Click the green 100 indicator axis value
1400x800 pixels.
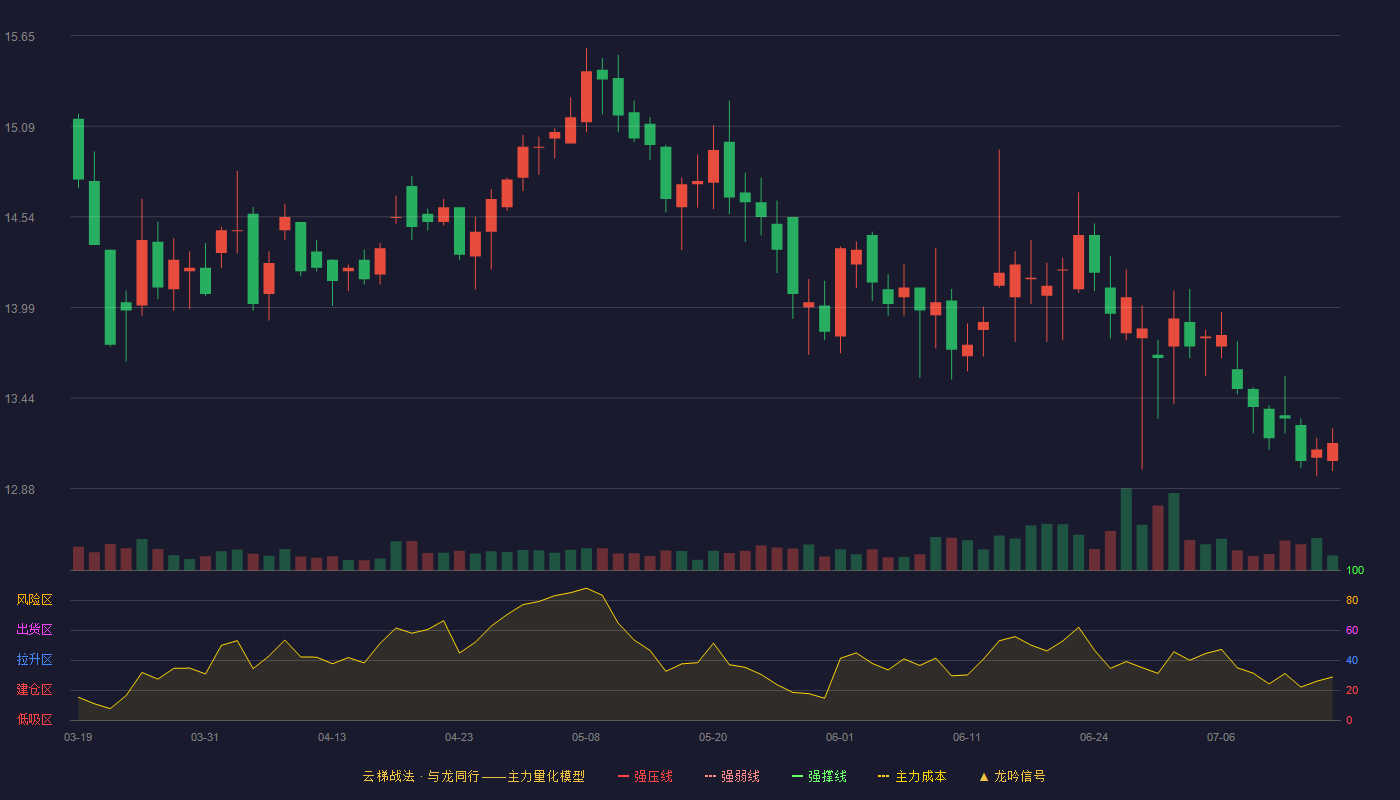[1355, 571]
